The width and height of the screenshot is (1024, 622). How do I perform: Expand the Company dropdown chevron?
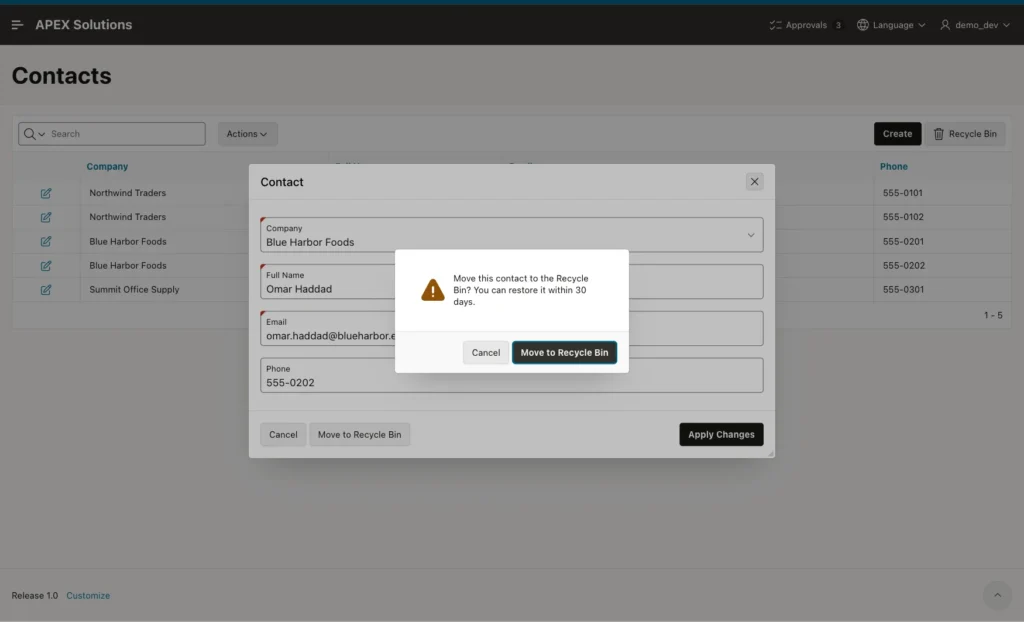750,235
